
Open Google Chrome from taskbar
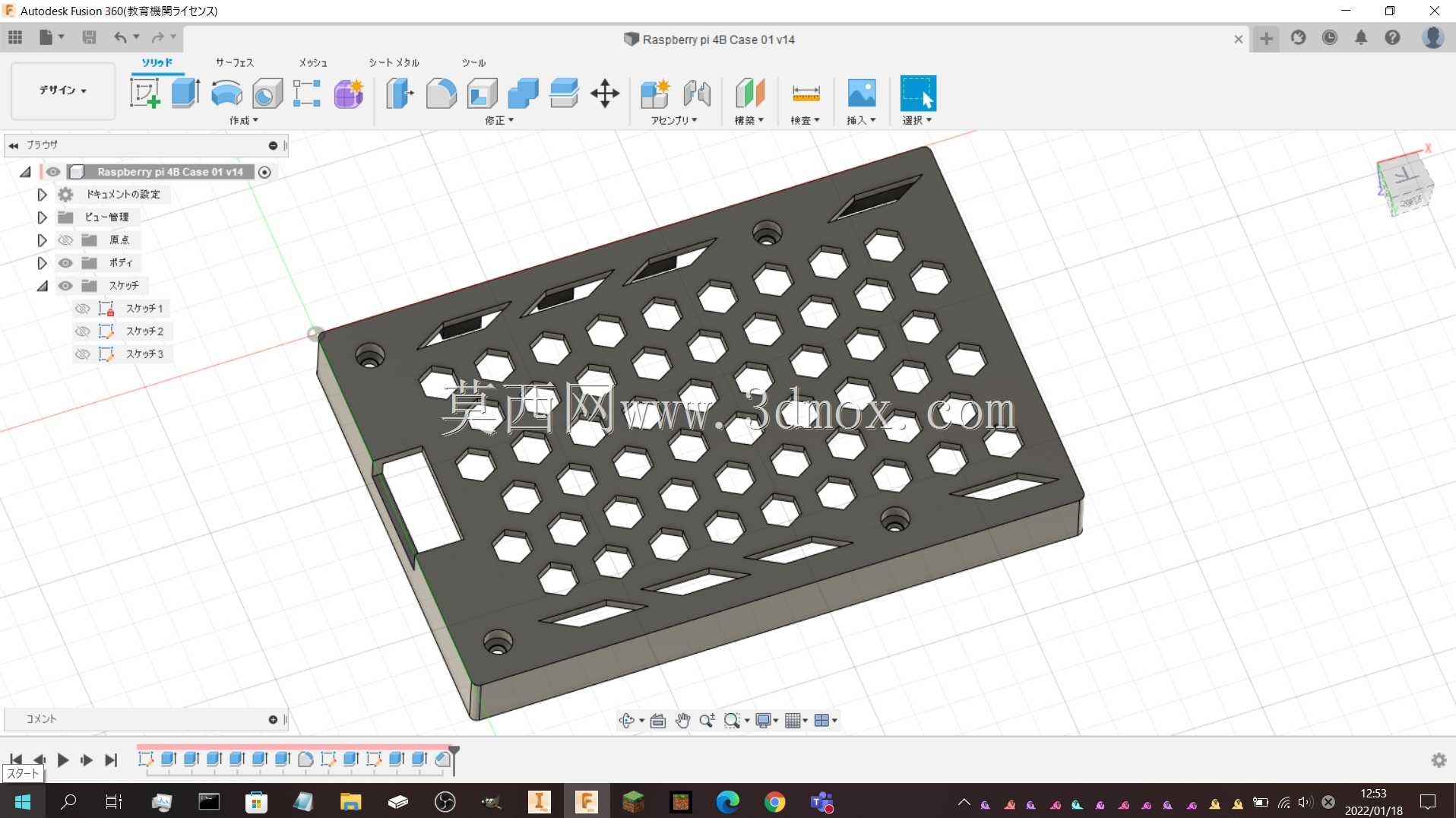tap(774, 802)
